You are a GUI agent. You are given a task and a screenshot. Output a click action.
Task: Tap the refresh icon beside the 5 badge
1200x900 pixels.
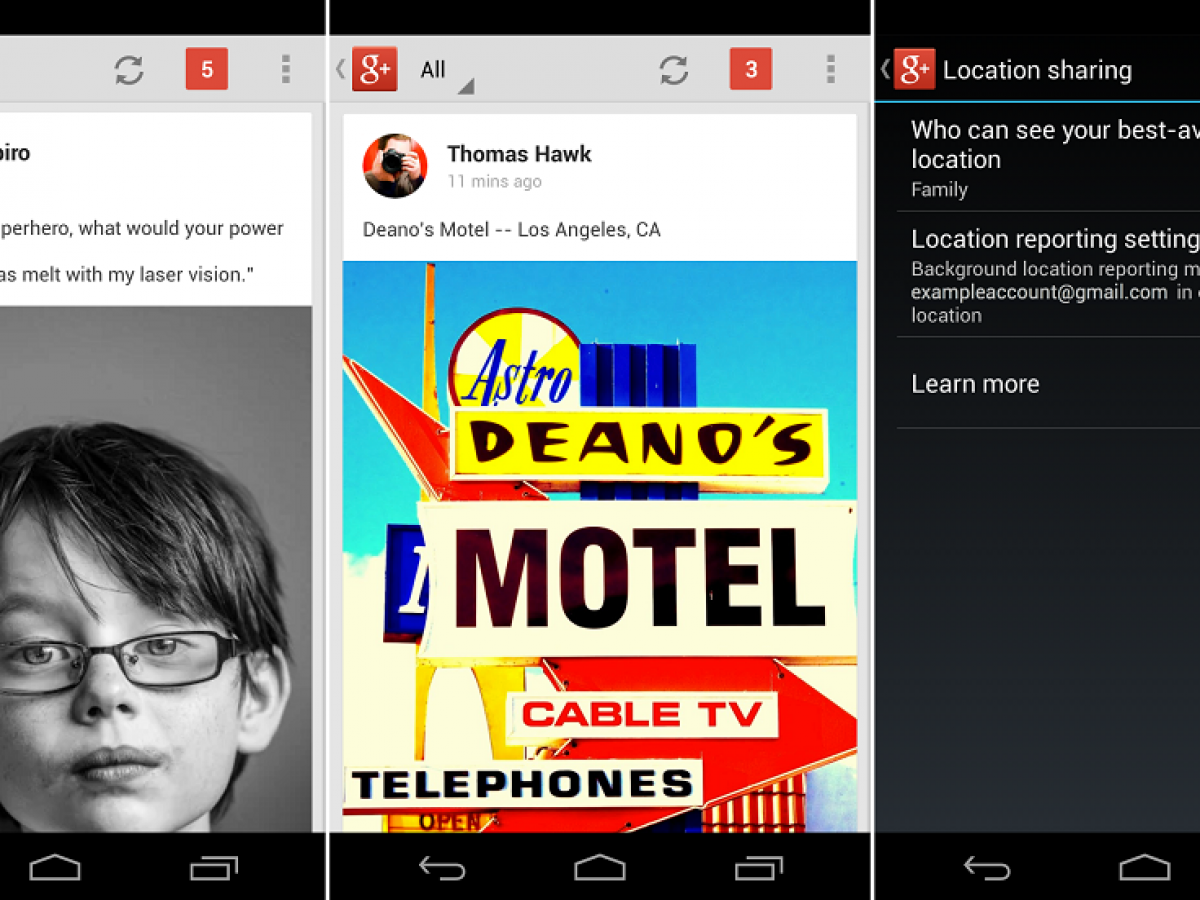[x=129, y=70]
